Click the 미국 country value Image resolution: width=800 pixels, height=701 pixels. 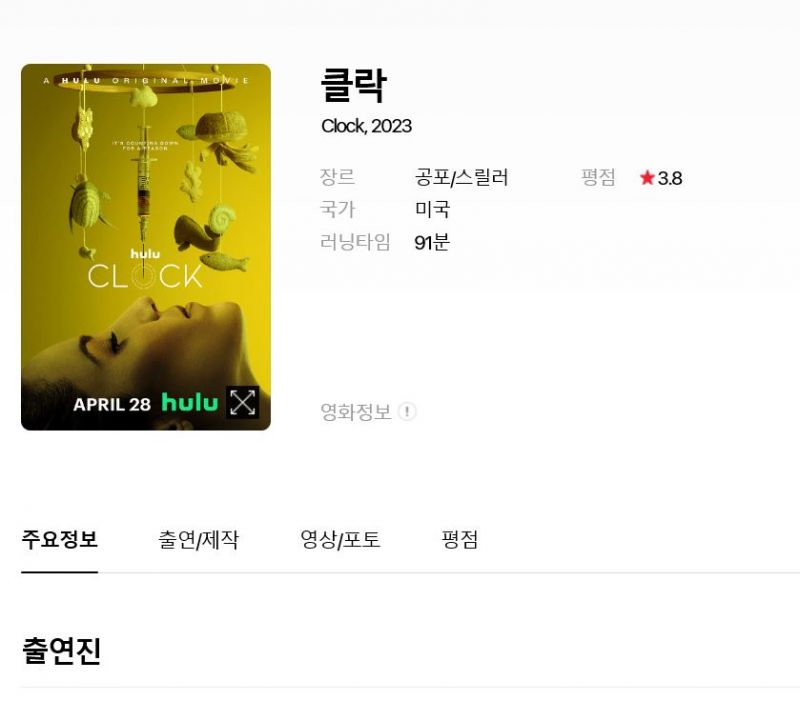pyautogui.click(x=432, y=209)
